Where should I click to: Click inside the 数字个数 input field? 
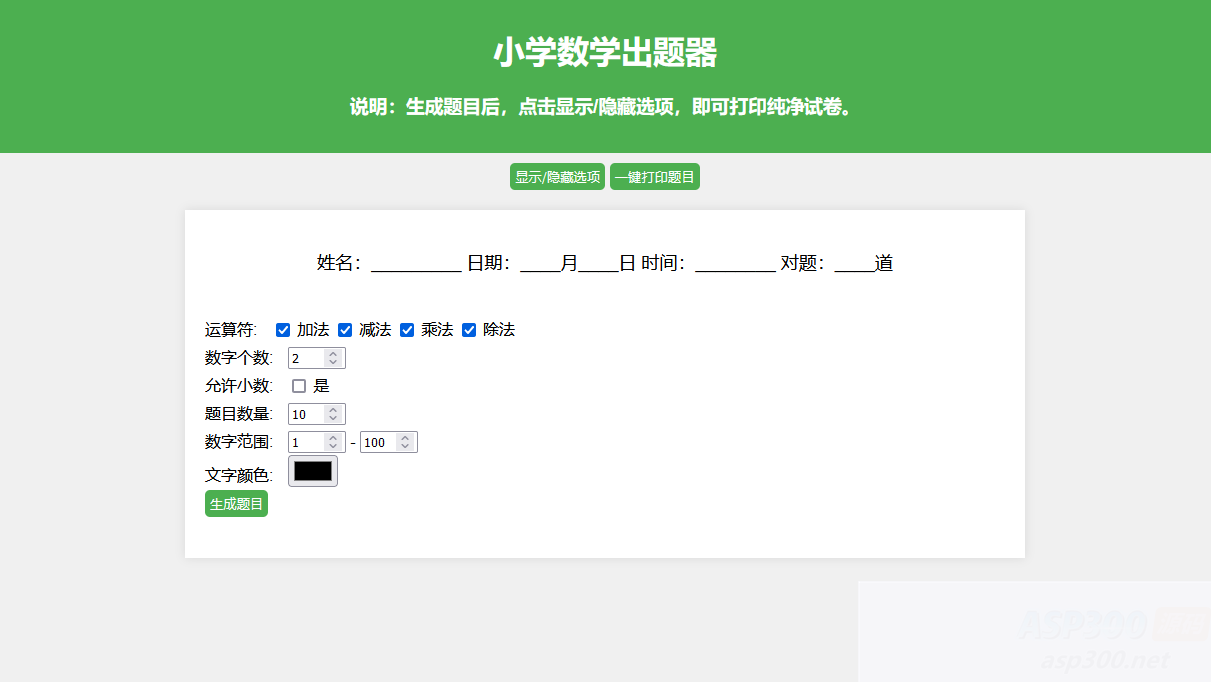[x=305, y=357]
